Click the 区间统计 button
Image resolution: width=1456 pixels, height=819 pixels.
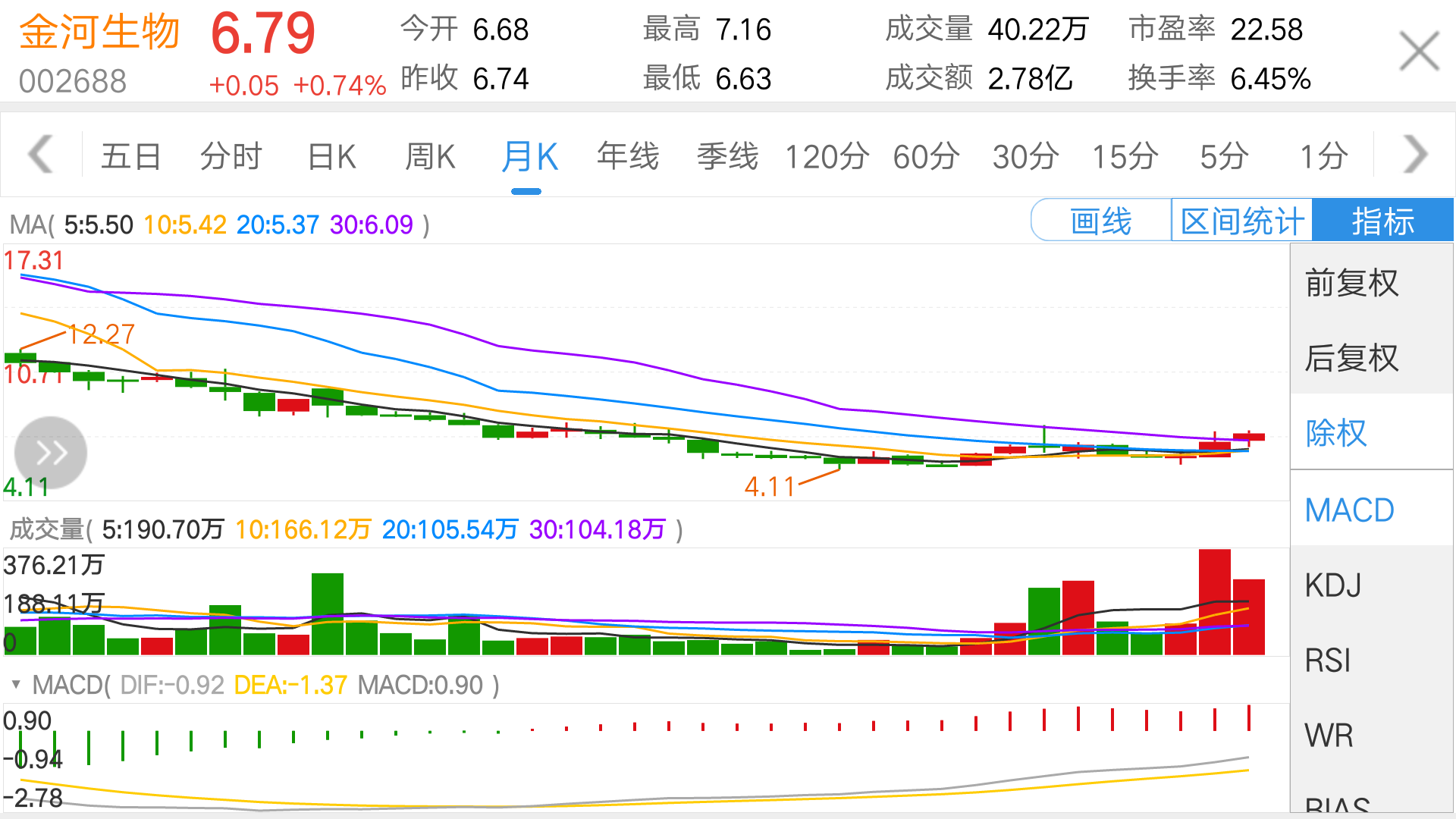pos(1242,221)
